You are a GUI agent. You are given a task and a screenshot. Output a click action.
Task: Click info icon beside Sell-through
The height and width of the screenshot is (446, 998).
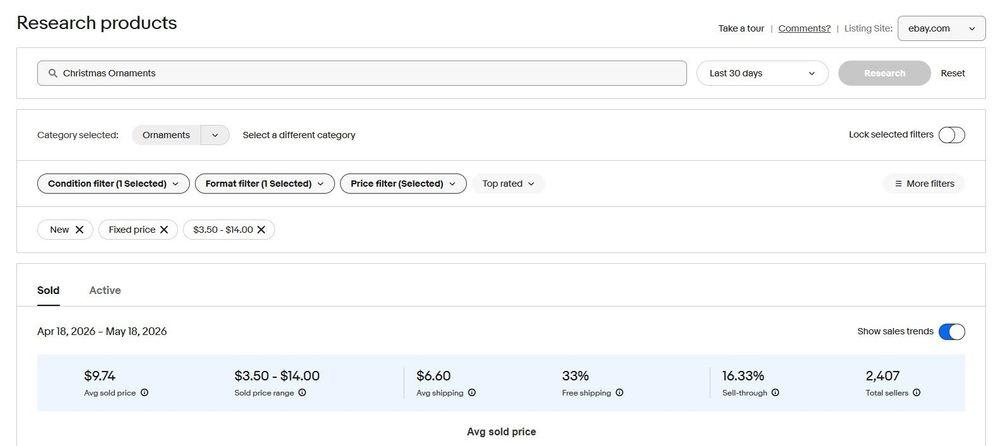(775, 393)
